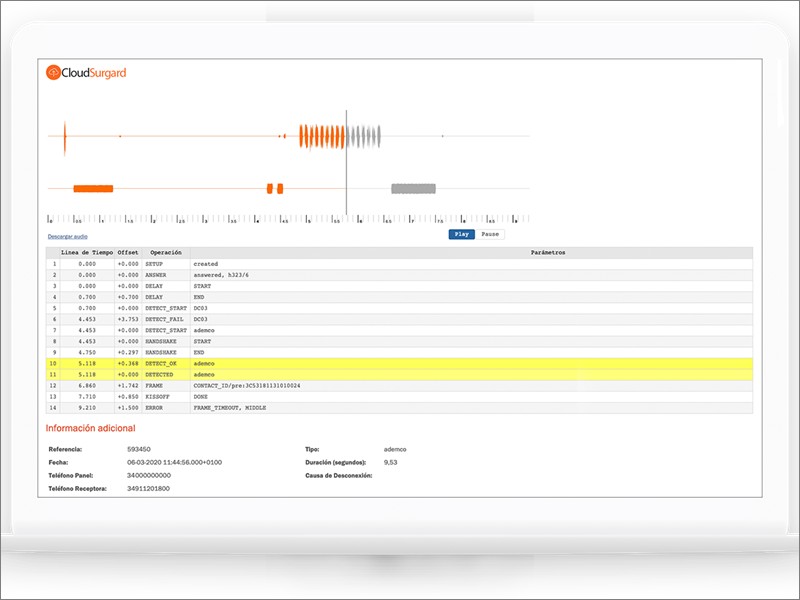800x600 pixels.
Task: Select the FRAME CONTACT_ID row
Action: click(x=400, y=385)
